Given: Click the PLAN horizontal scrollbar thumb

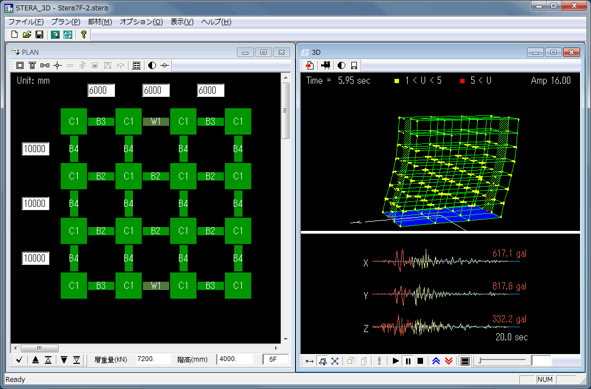Looking at the screenshot, I should point(40,348).
